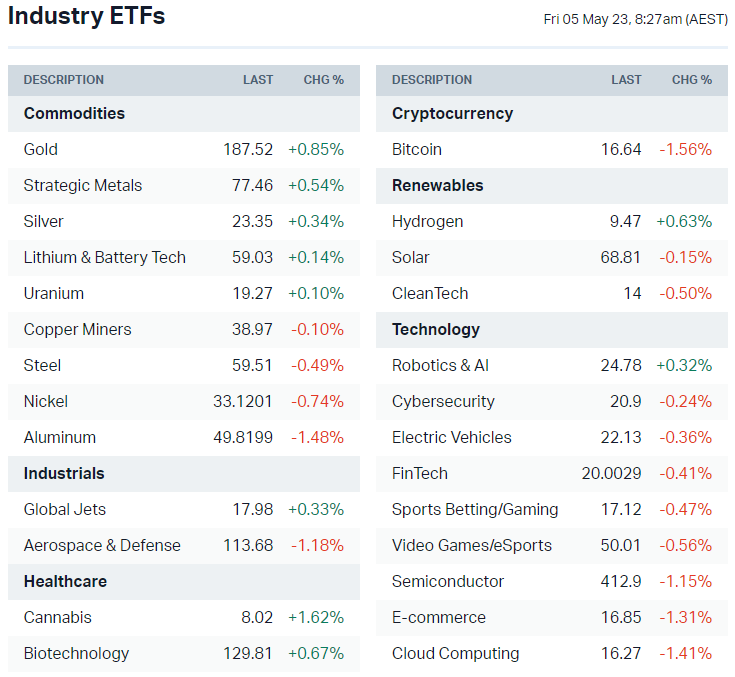The image size is (735, 677).
Task: Click the left table CHG % header
Action: click(x=324, y=80)
